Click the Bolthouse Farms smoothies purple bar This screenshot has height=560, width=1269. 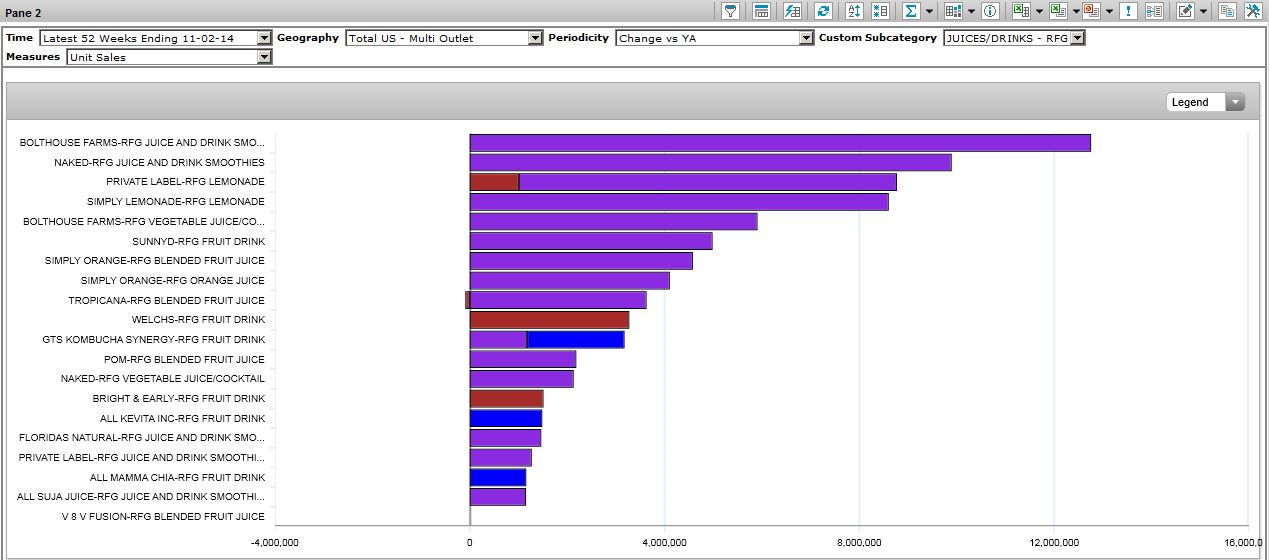click(x=780, y=143)
